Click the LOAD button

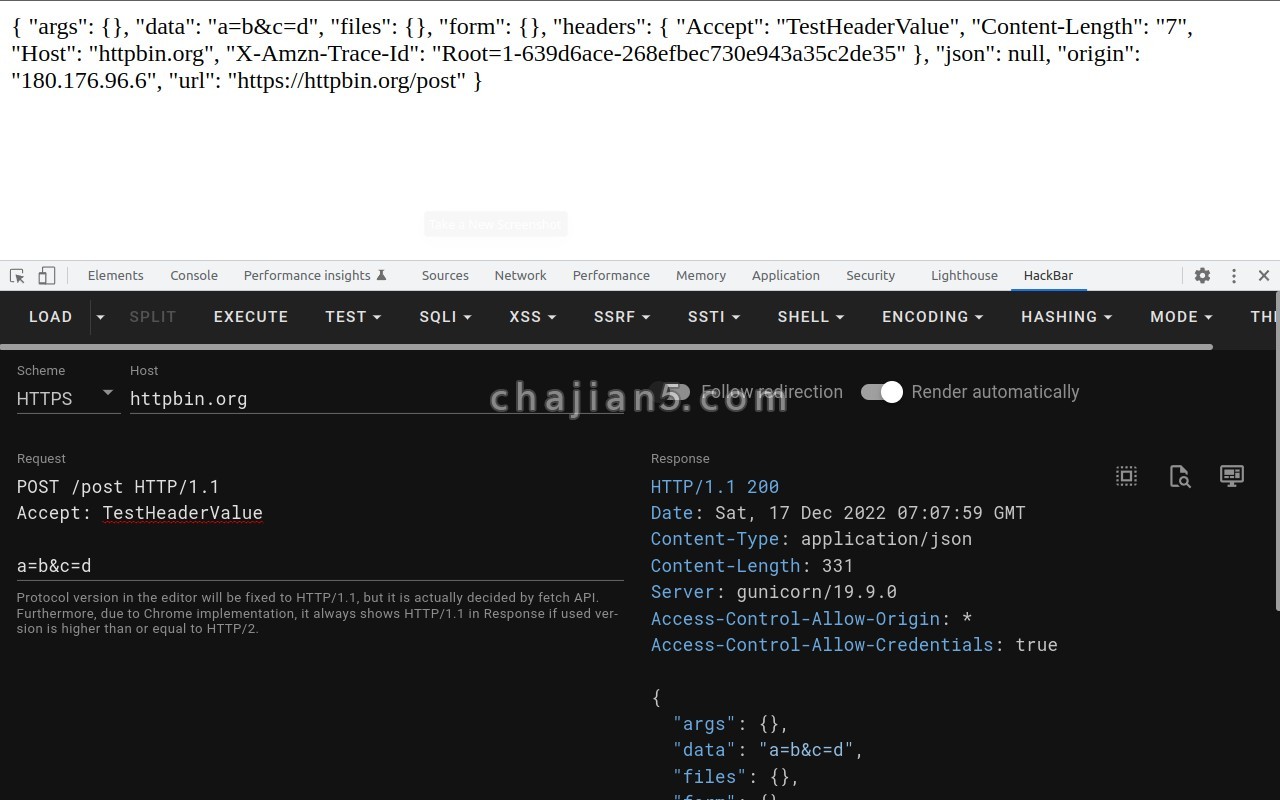point(50,317)
